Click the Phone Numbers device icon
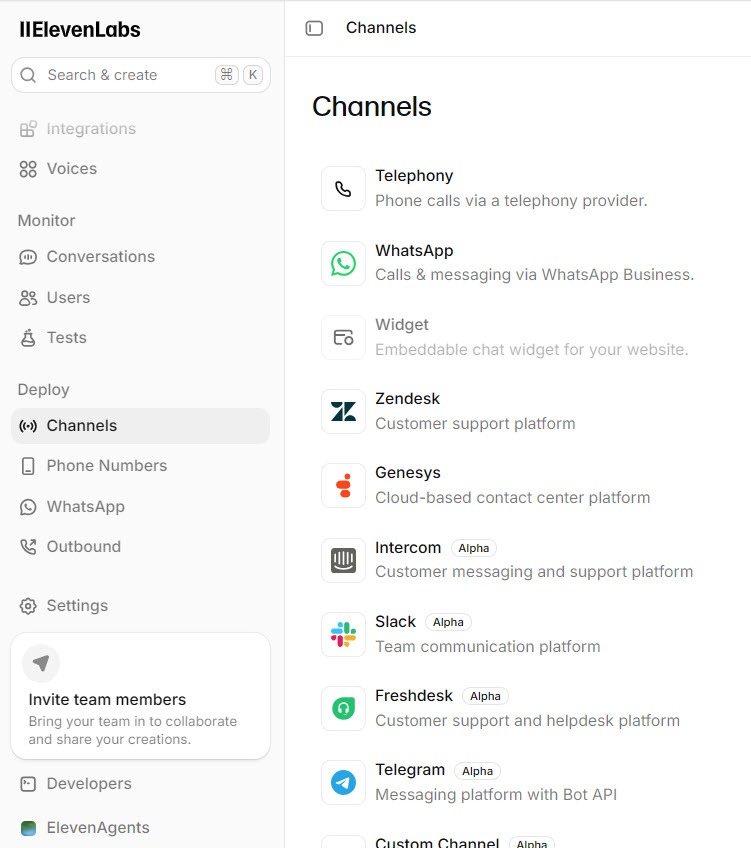 click(28, 466)
